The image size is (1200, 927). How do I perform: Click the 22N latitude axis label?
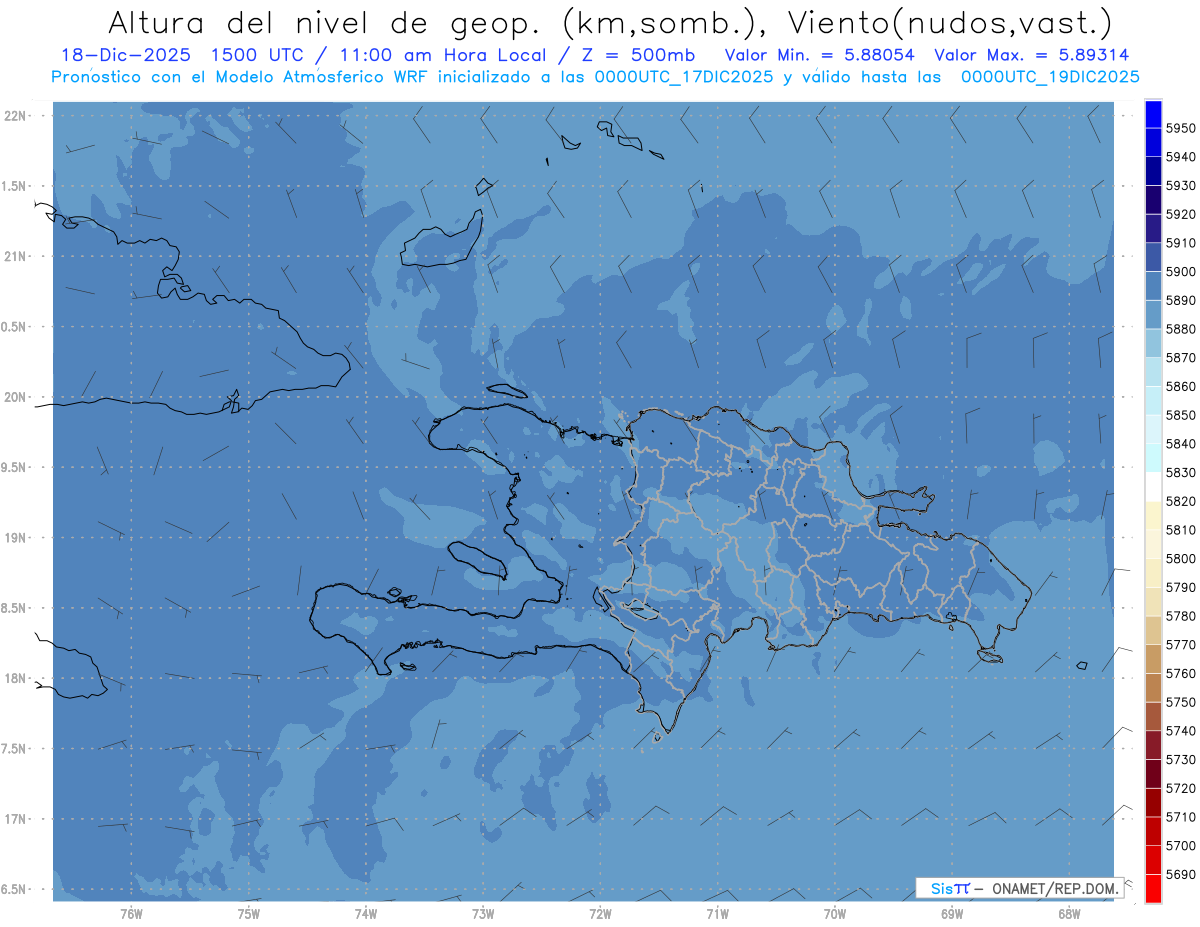pos(15,115)
